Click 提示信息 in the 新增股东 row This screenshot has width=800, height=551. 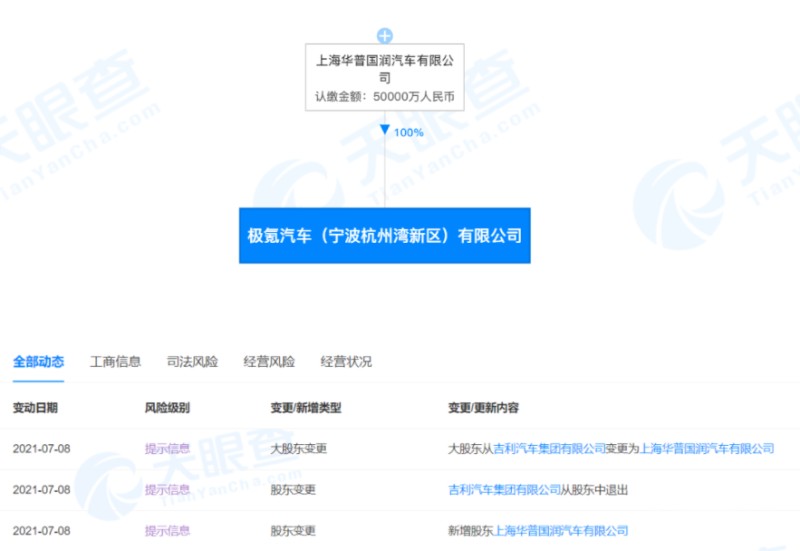tap(167, 531)
